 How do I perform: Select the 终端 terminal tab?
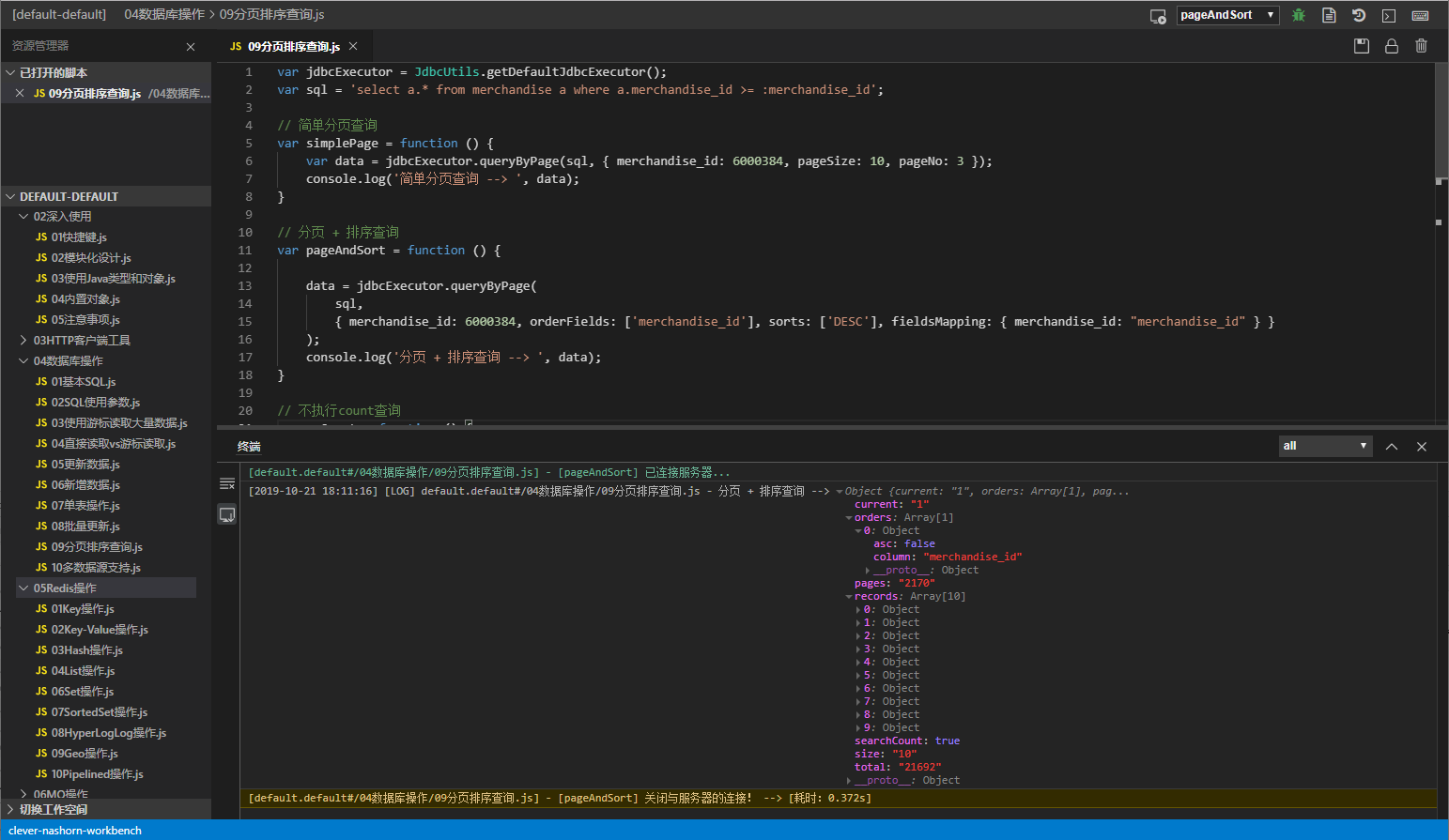point(249,447)
